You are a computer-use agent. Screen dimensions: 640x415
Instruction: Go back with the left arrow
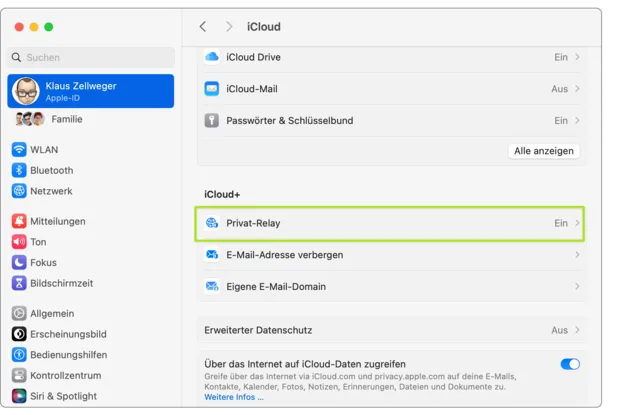(x=203, y=27)
